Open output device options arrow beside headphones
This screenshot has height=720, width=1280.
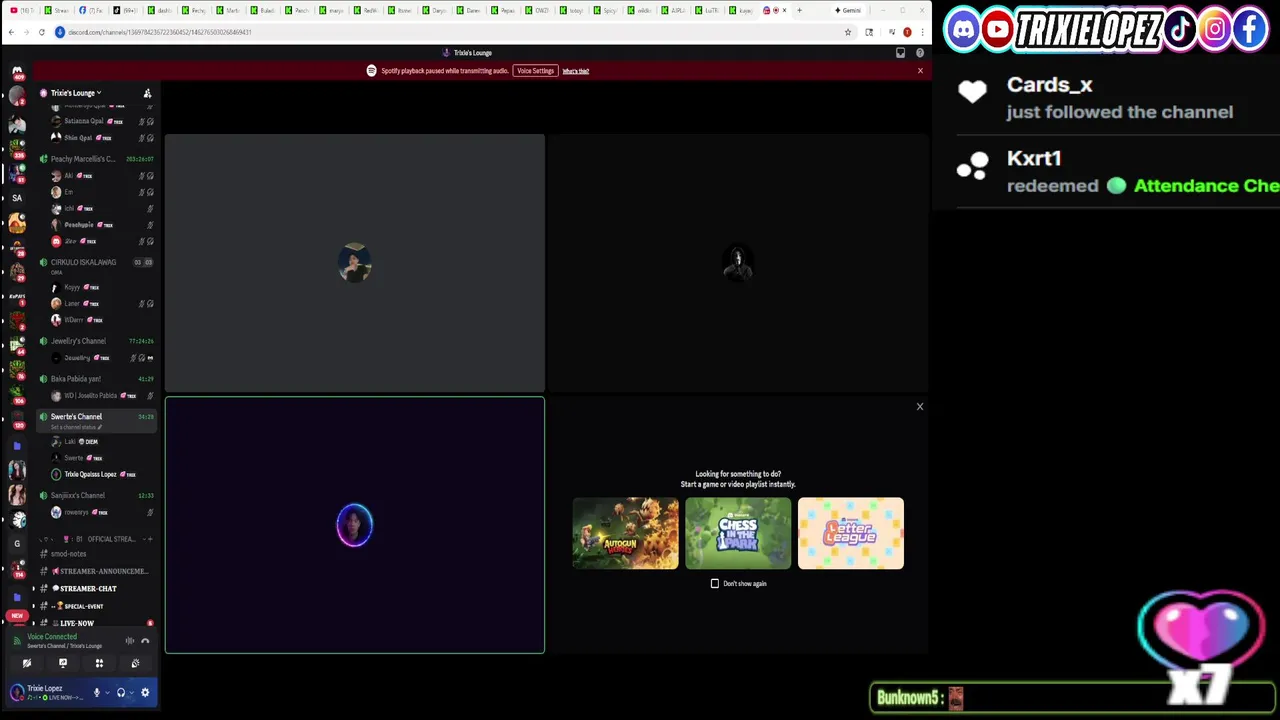click(131, 692)
